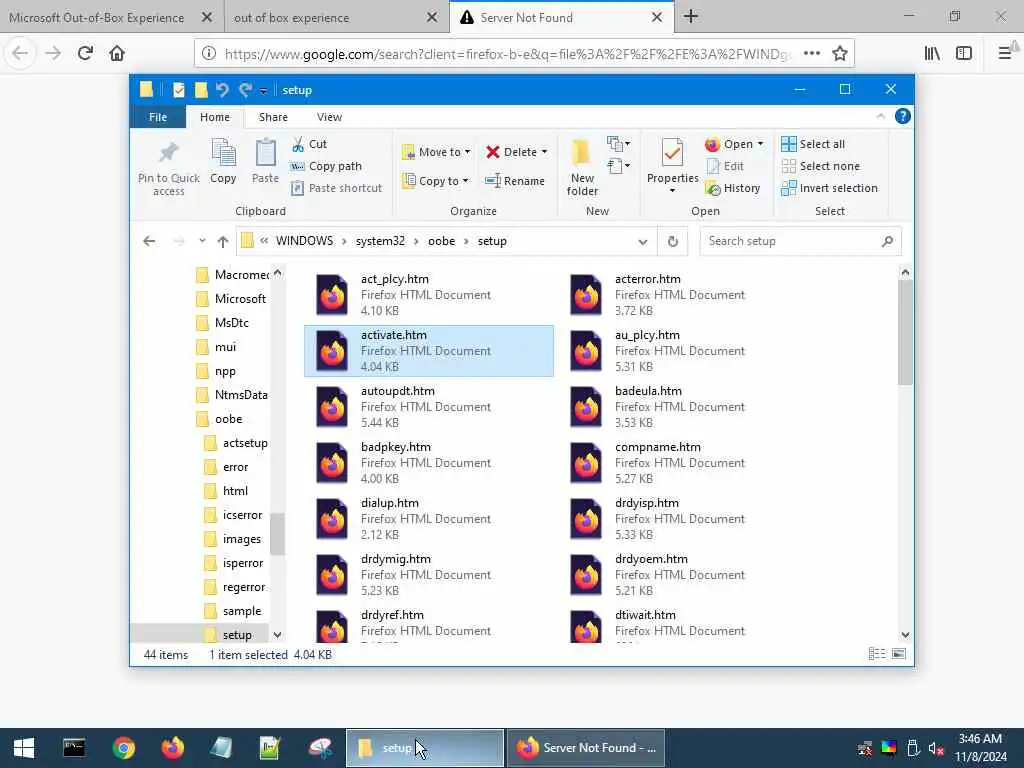Go up one folder level arrow
This screenshot has height=768, width=1024.
pyautogui.click(x=223, y=242)
